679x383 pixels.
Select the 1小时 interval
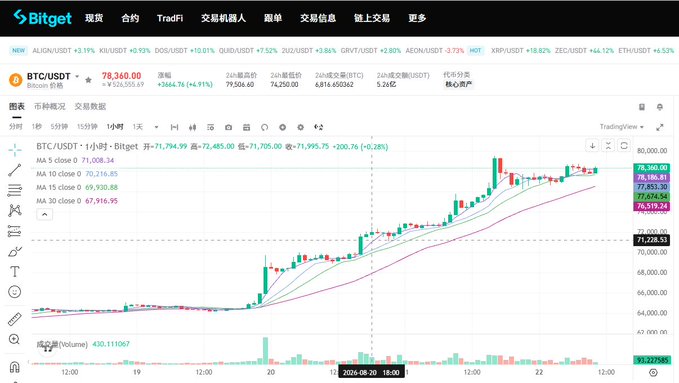click(x=115, y=127)
